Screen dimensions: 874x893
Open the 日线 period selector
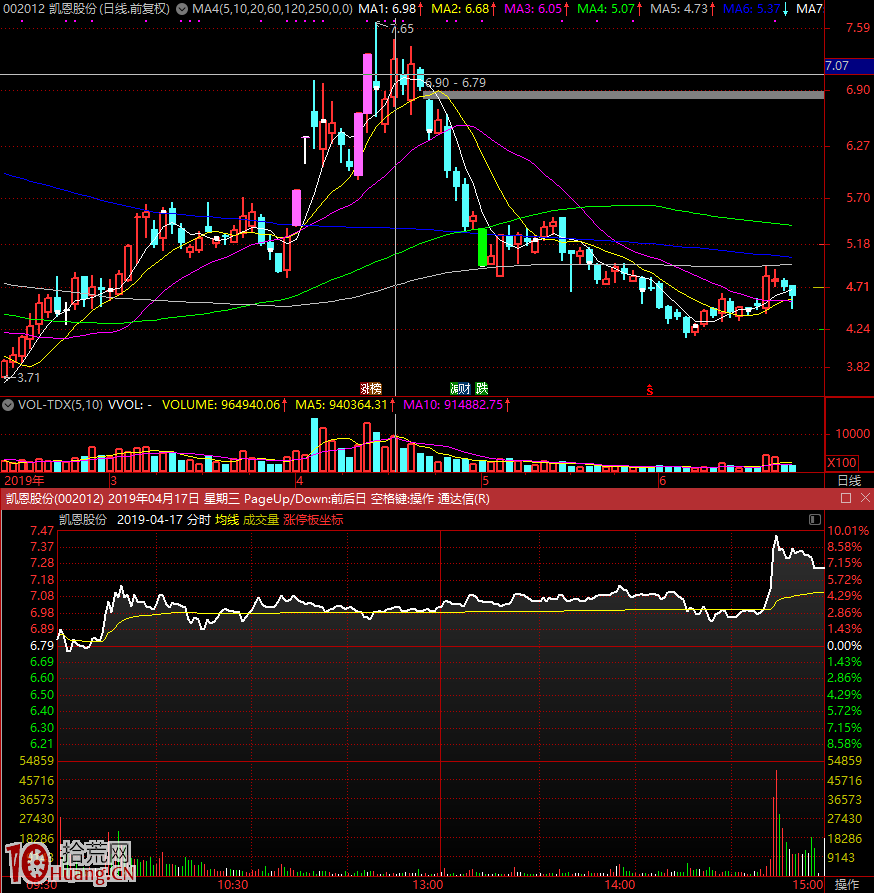848,481
